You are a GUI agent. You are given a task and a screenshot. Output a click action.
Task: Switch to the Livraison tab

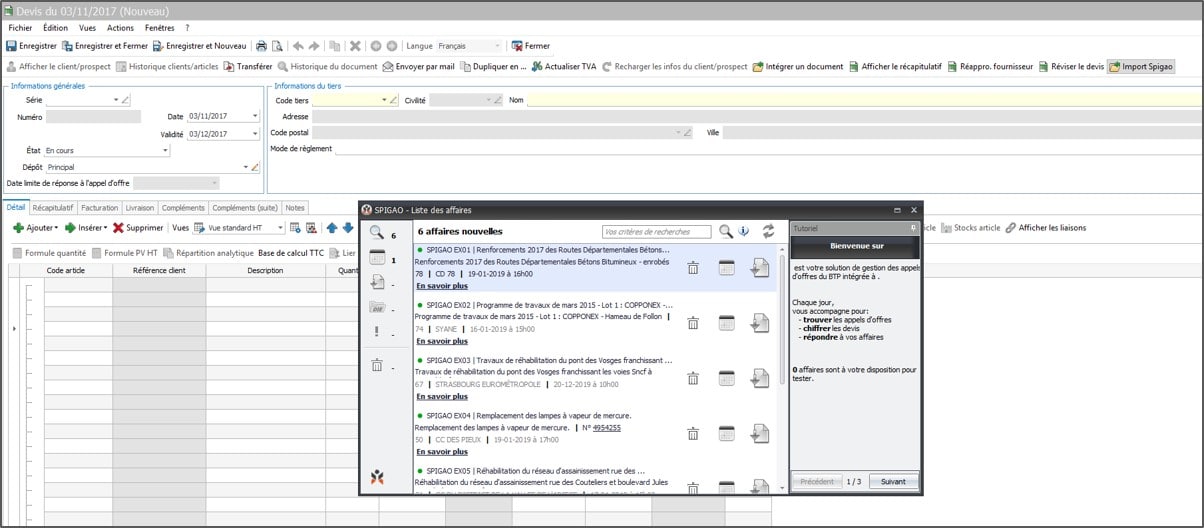click(140, 208)
